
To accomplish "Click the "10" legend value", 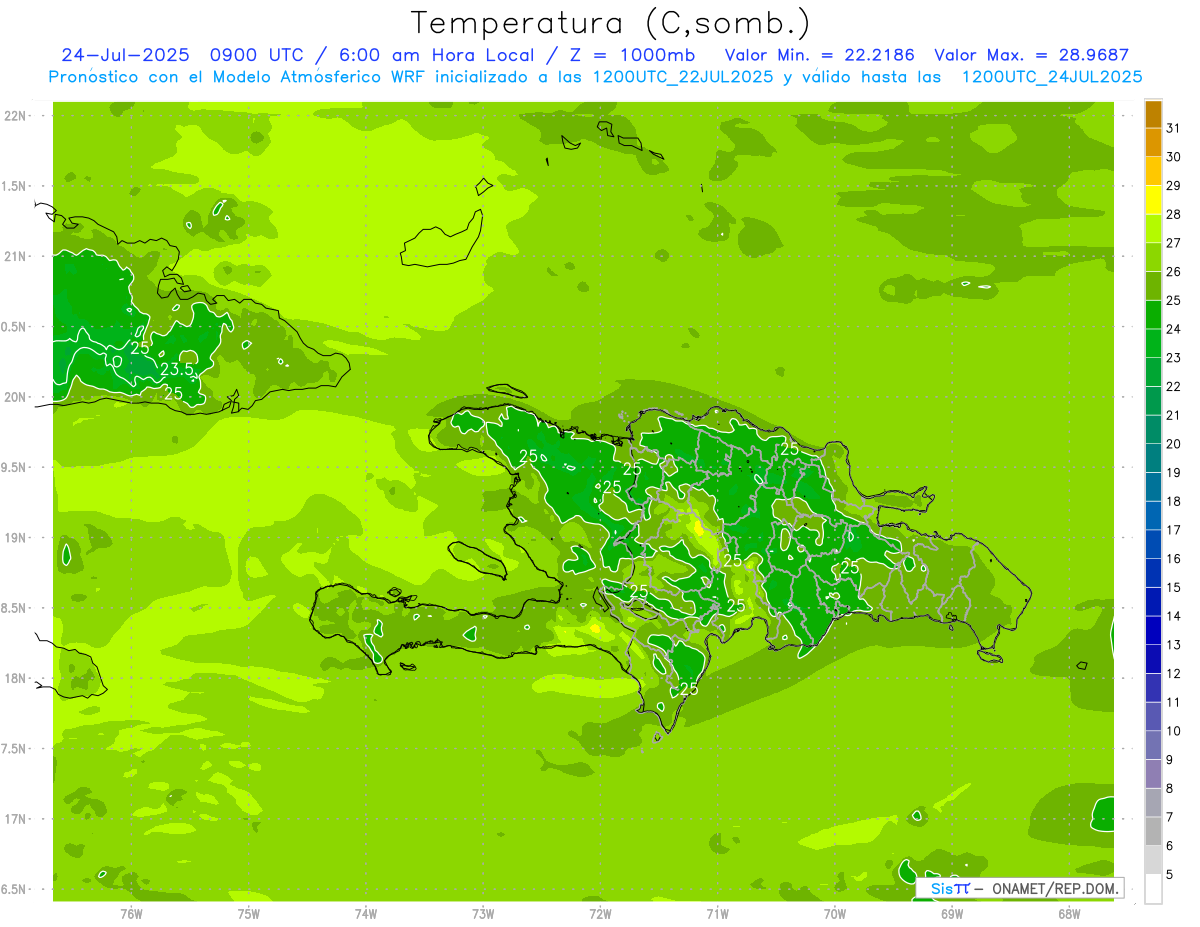I will [x=1174, y=731].
